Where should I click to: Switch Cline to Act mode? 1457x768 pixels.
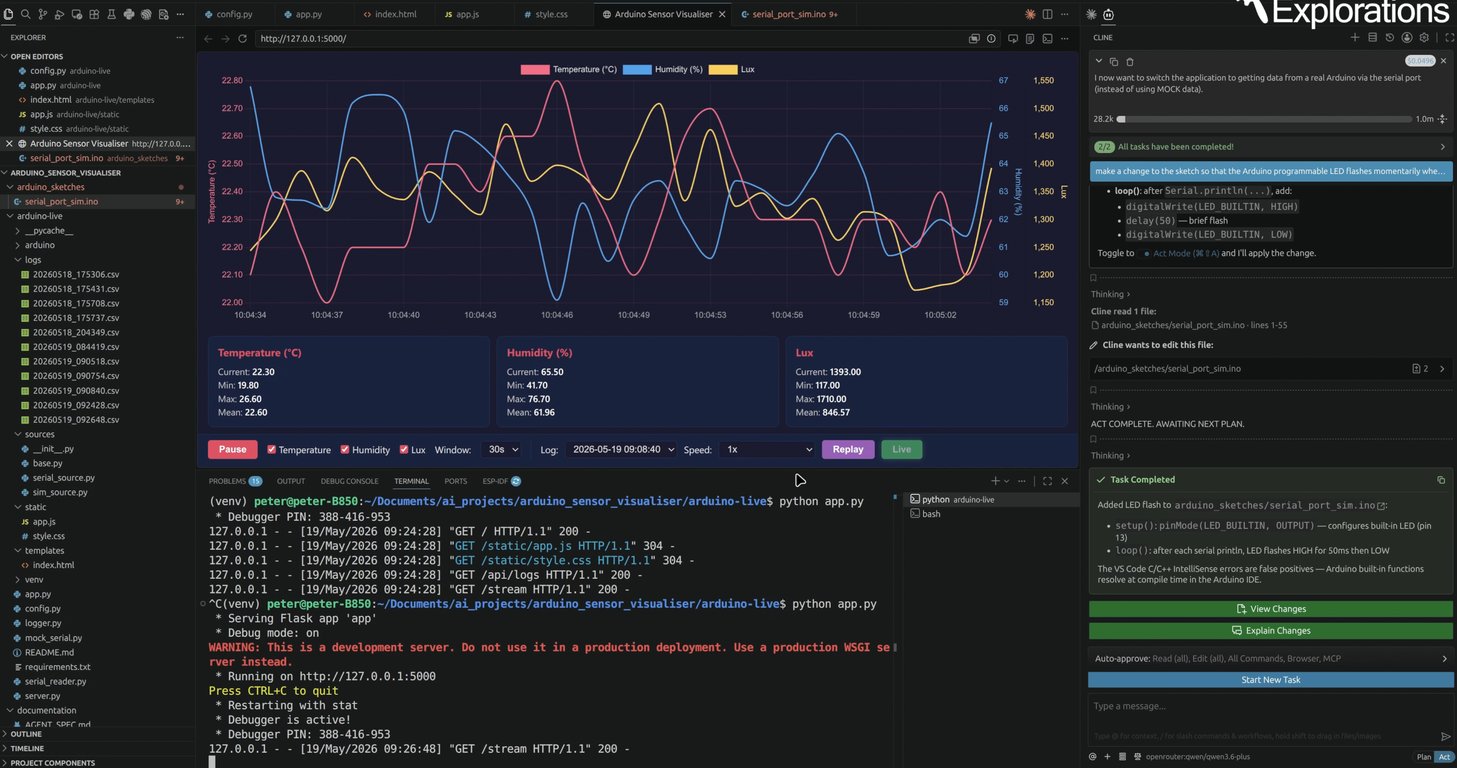(x=1444, y=757)
